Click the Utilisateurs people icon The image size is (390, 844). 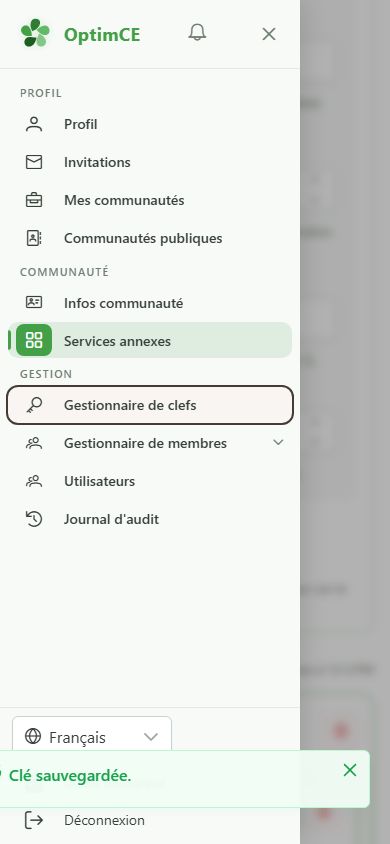[34, 481]
